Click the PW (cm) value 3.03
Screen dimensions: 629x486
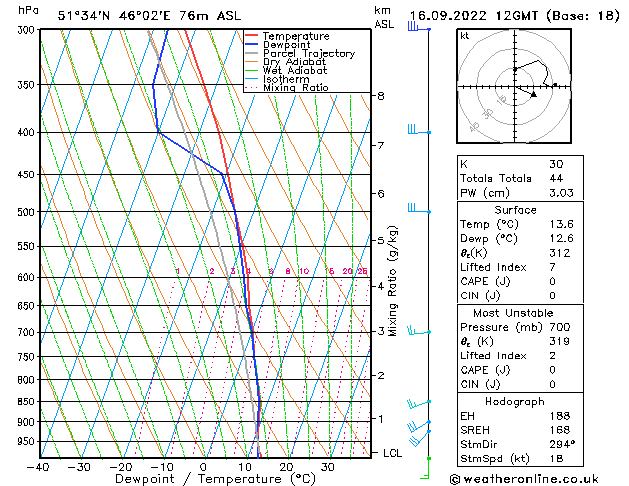click(562, 193)
